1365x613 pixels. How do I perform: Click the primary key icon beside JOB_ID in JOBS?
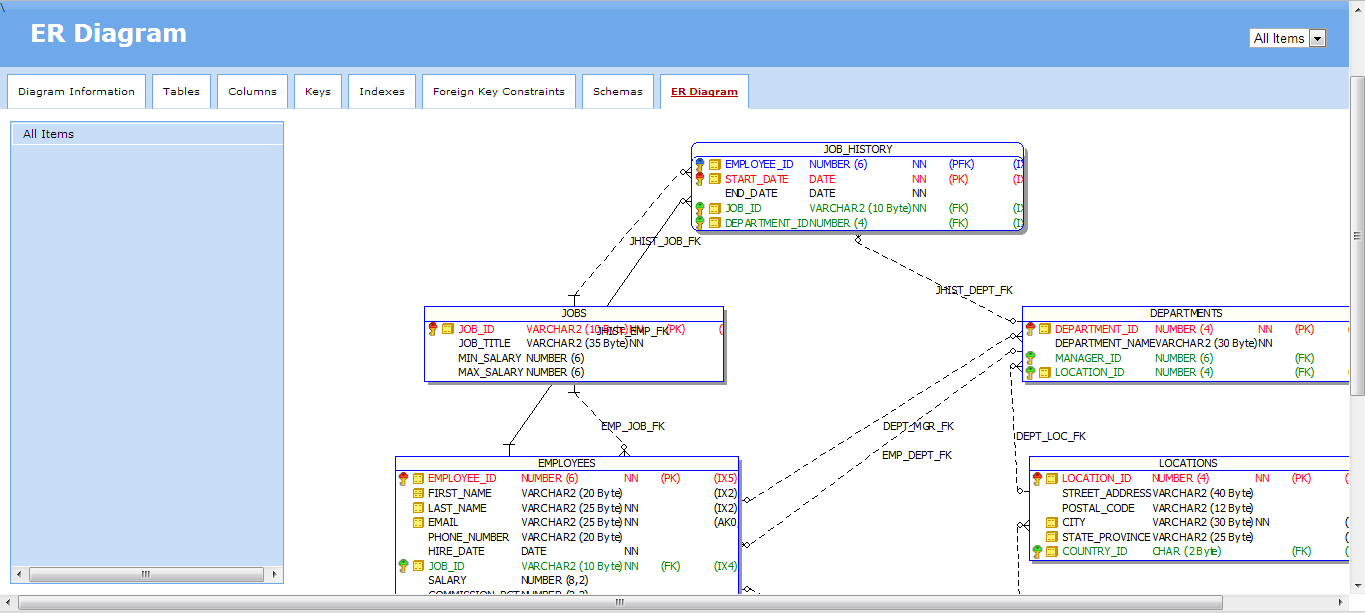432,329
